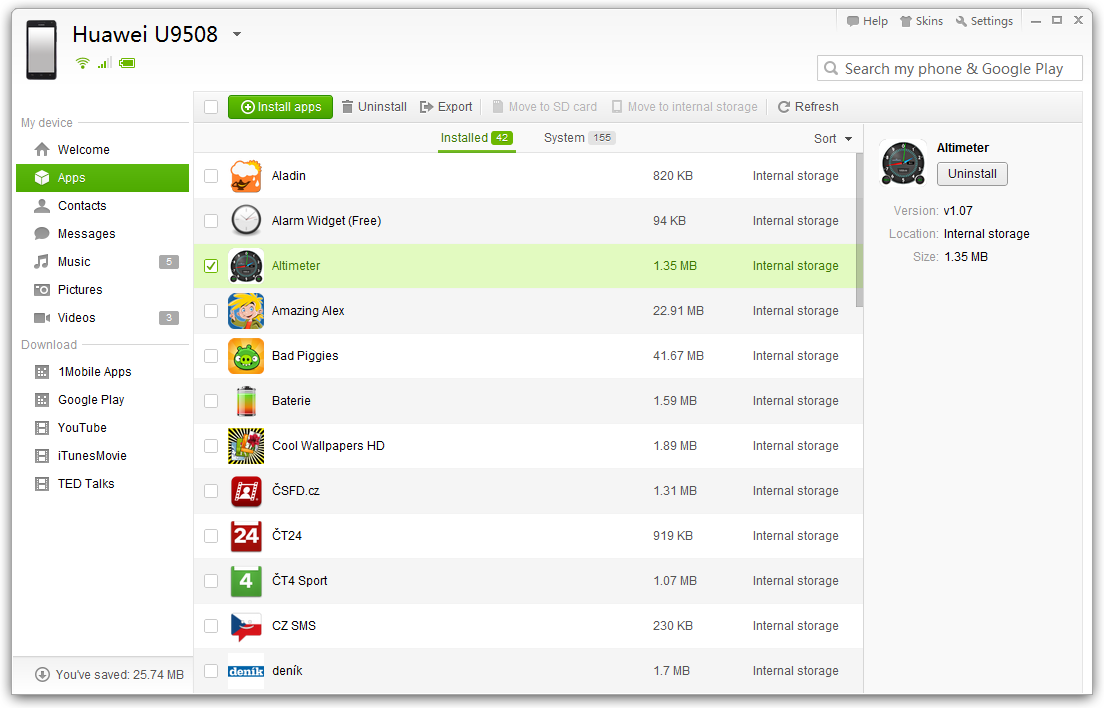Image resolution: width=1104 pixels, height=708 pixels.
Task: Export selected apps
Action: point(446,107)
